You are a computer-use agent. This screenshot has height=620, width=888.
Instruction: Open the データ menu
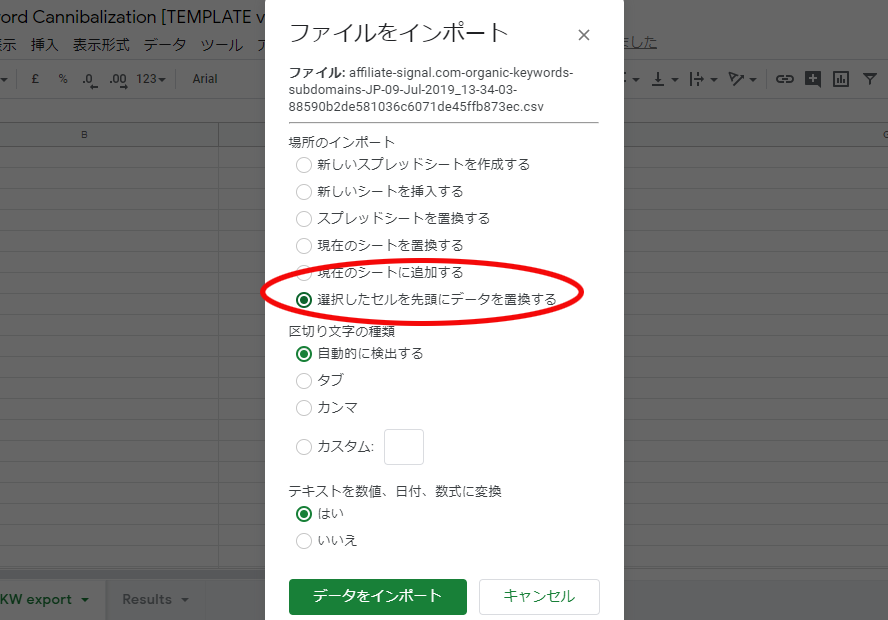[165, 44]
